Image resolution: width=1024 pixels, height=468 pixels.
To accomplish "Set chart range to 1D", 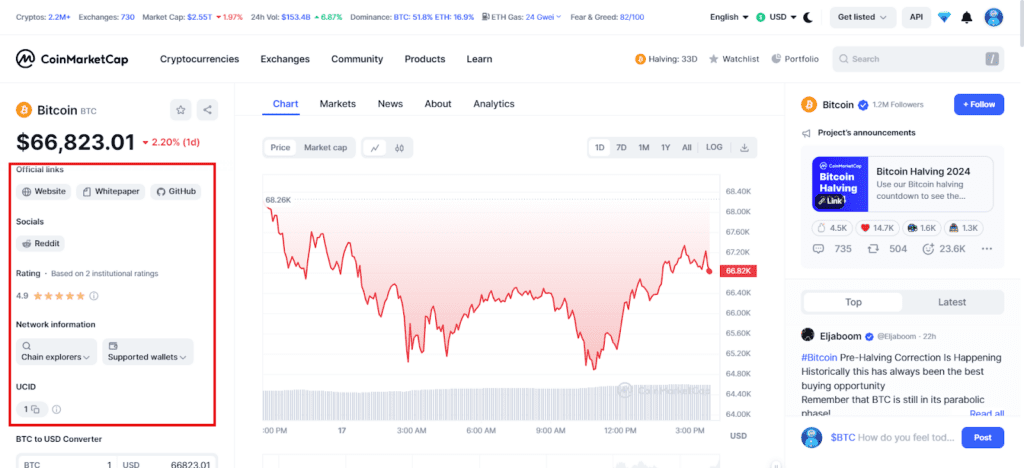I will tap(599, 148).
